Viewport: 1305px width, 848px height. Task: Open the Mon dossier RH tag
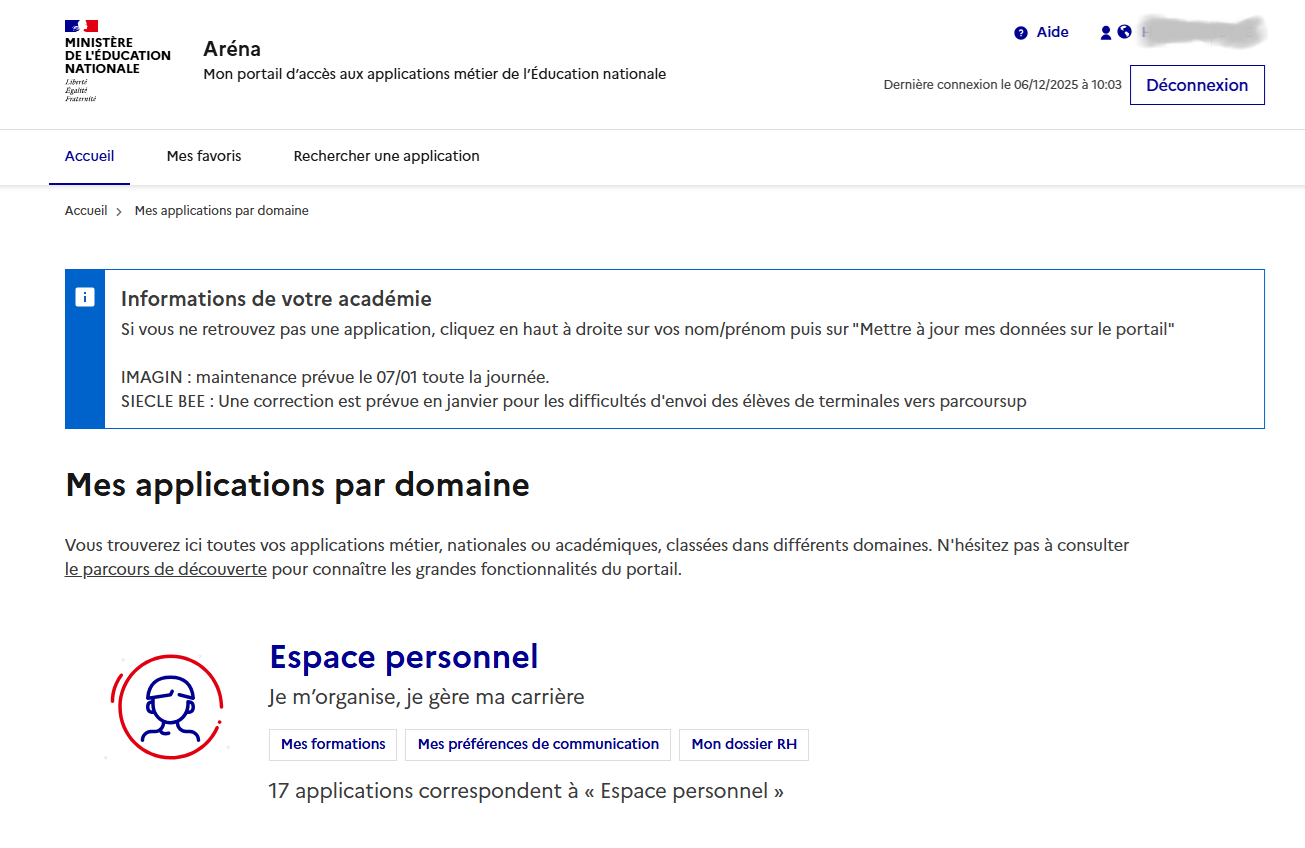(x=744, y=744)
